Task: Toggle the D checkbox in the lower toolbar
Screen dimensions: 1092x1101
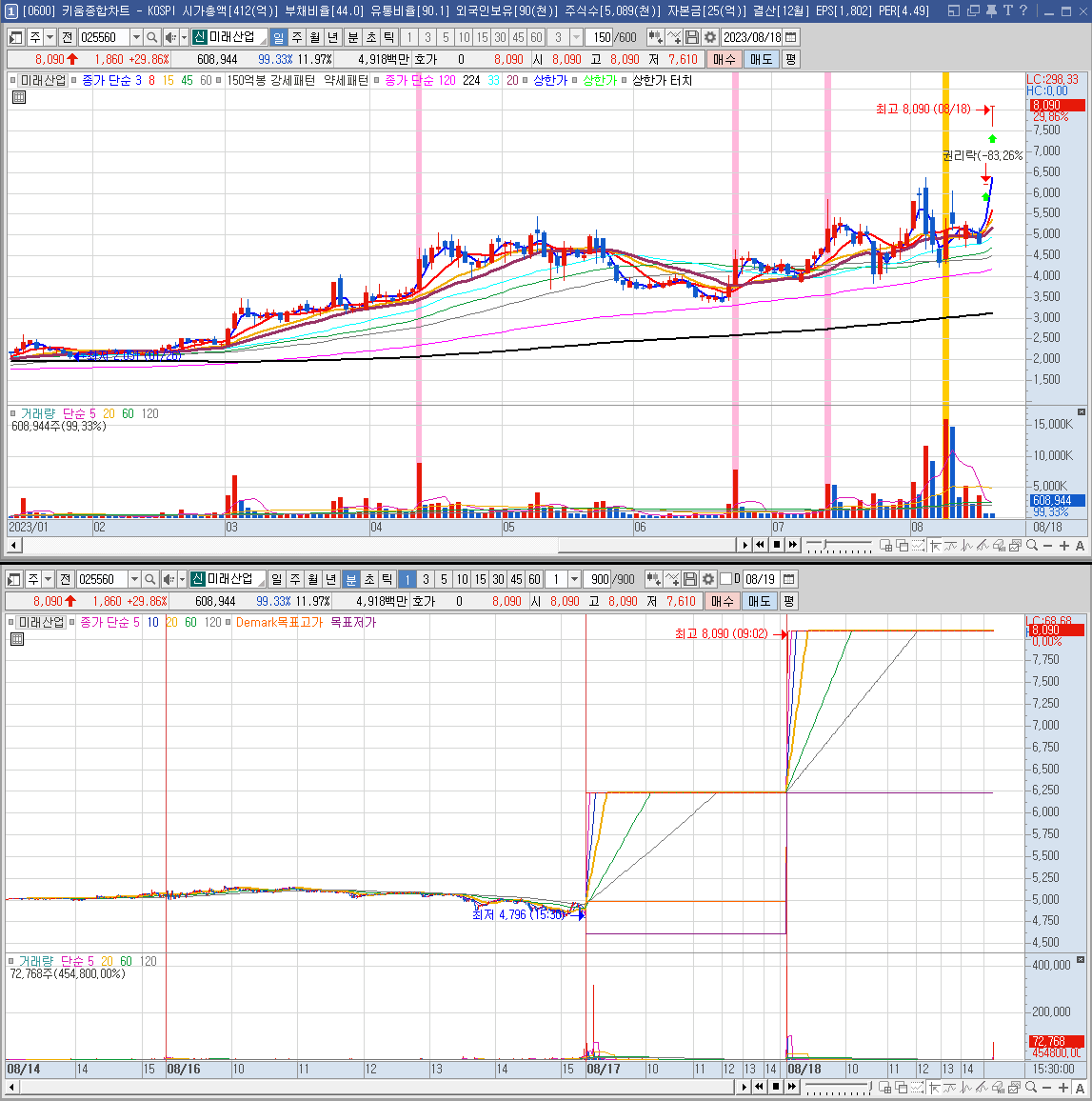Action: point(726,578)
